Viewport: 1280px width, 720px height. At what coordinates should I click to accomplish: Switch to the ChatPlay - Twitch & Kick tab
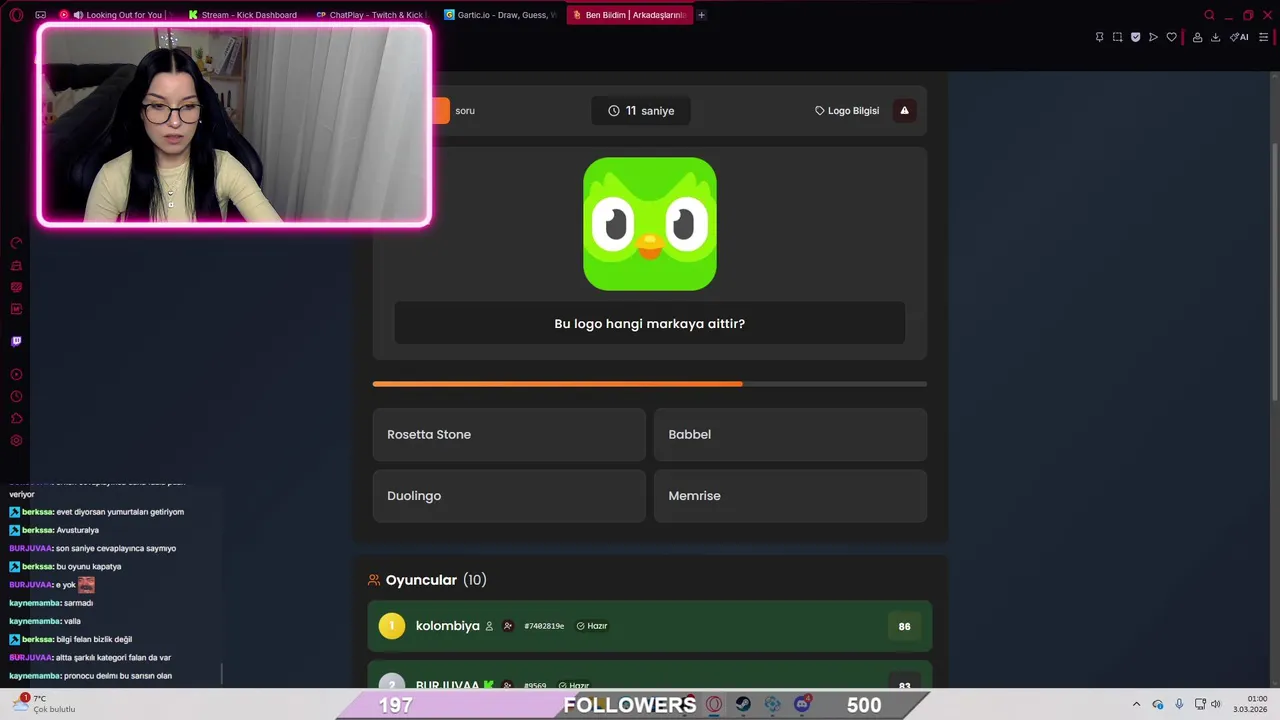coord(370,15)
